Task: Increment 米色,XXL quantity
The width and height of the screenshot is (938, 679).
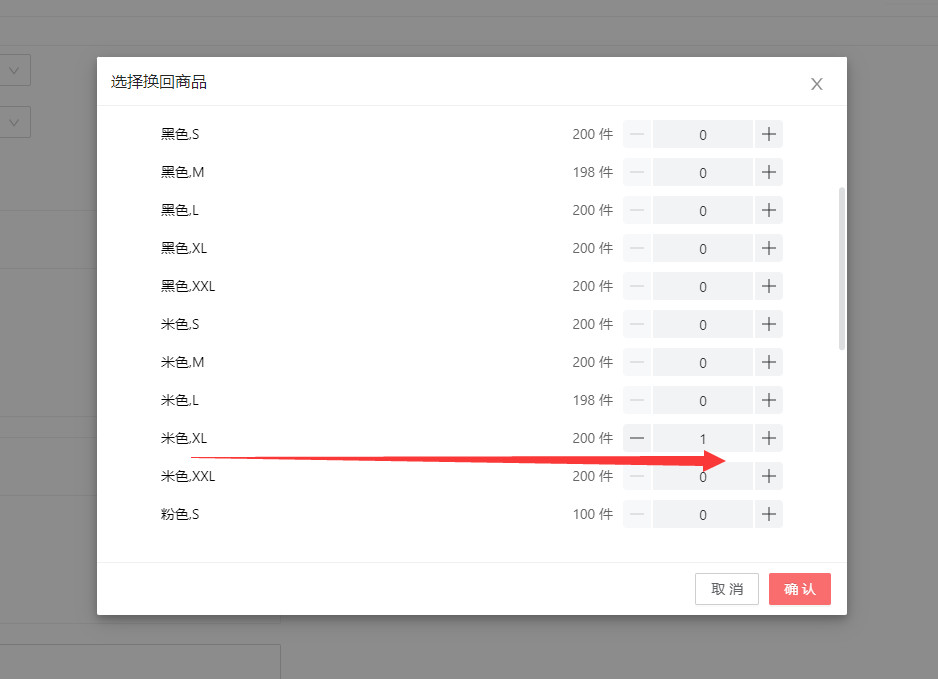Action: [x=768, y=476]
